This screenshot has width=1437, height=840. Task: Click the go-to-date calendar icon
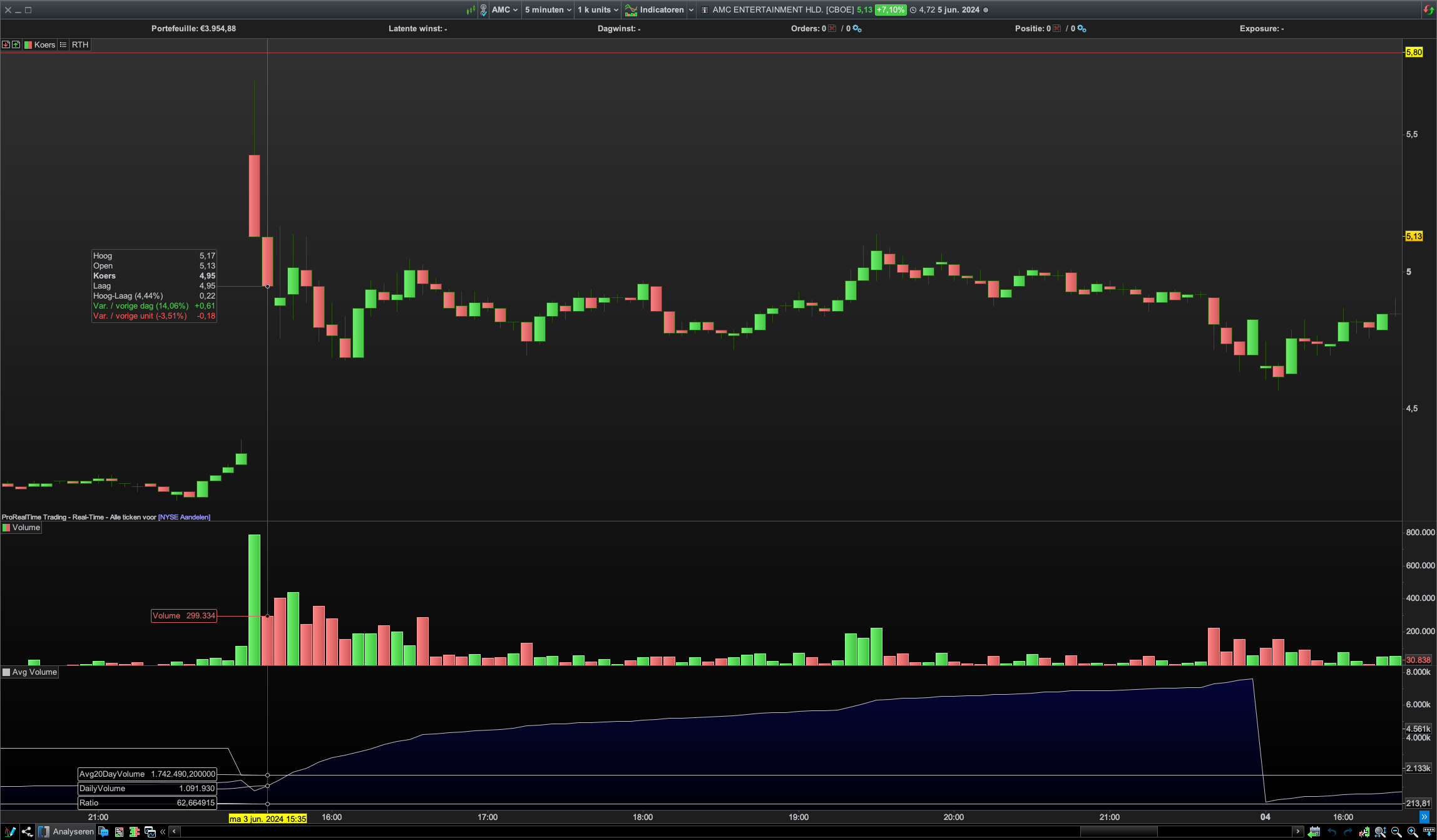tap(1314, 832)
